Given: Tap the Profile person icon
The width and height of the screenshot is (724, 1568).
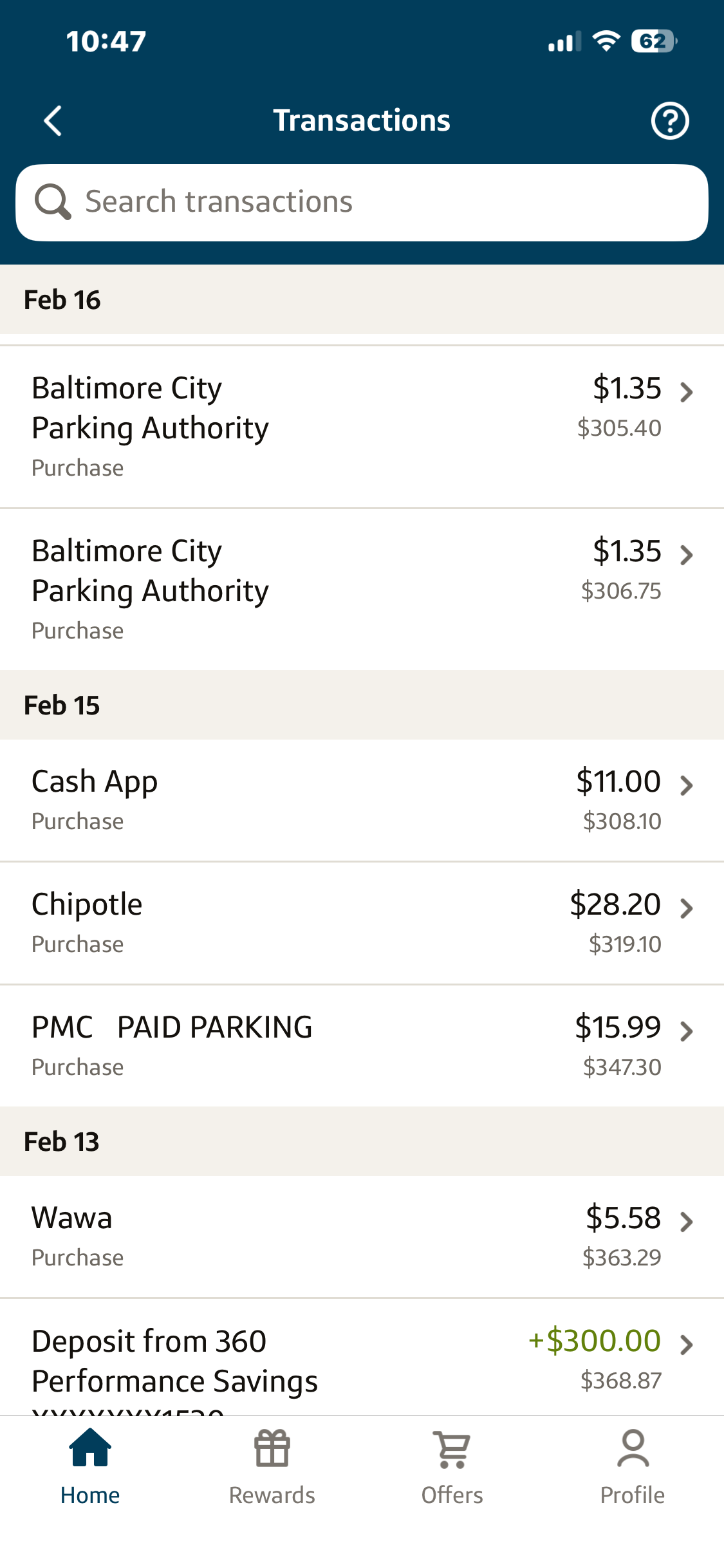Looking at the screenshot, I should coord(633,1448).
